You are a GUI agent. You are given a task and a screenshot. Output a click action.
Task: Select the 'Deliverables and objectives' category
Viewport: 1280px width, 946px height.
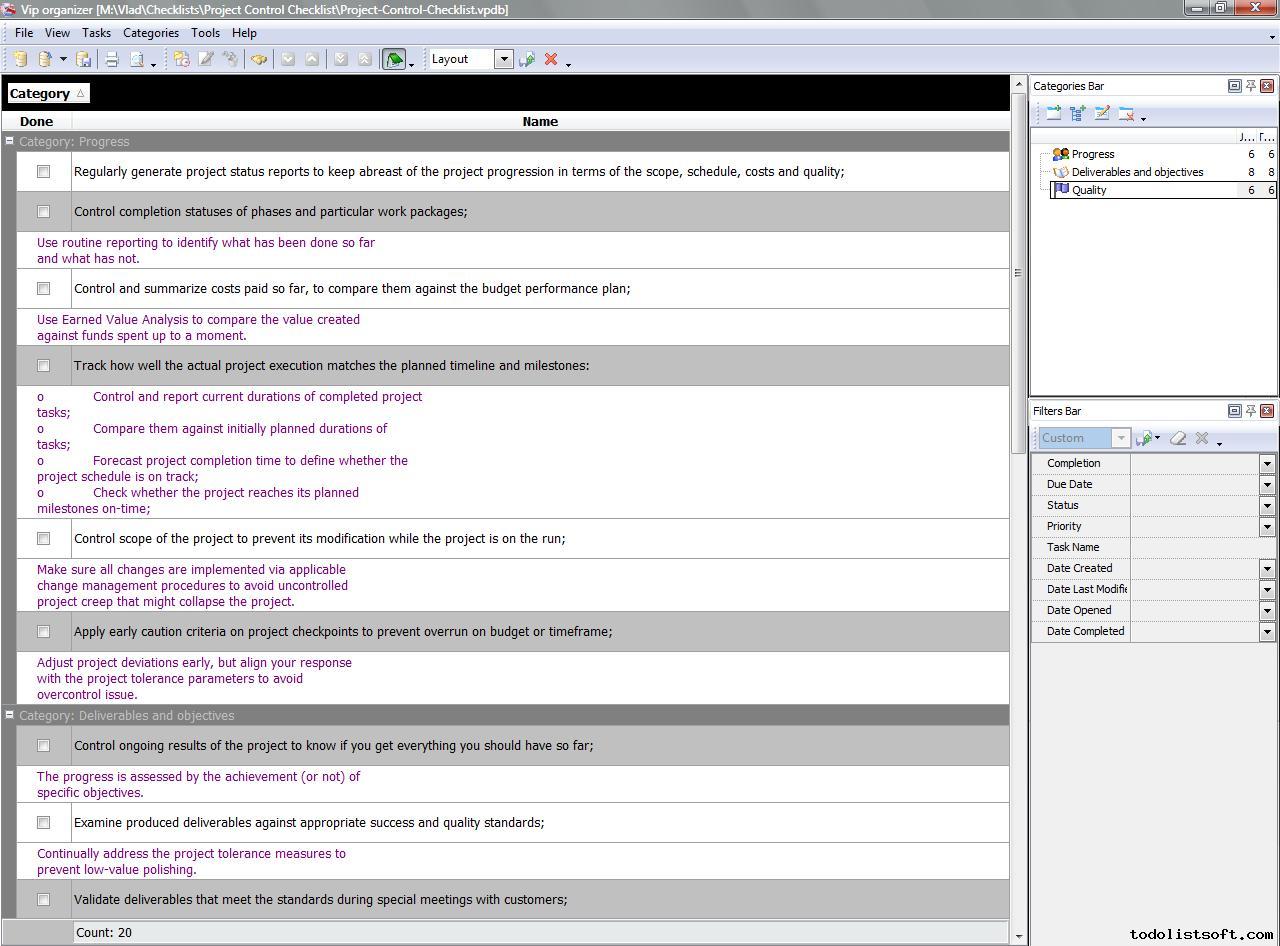pos(1137,172)
